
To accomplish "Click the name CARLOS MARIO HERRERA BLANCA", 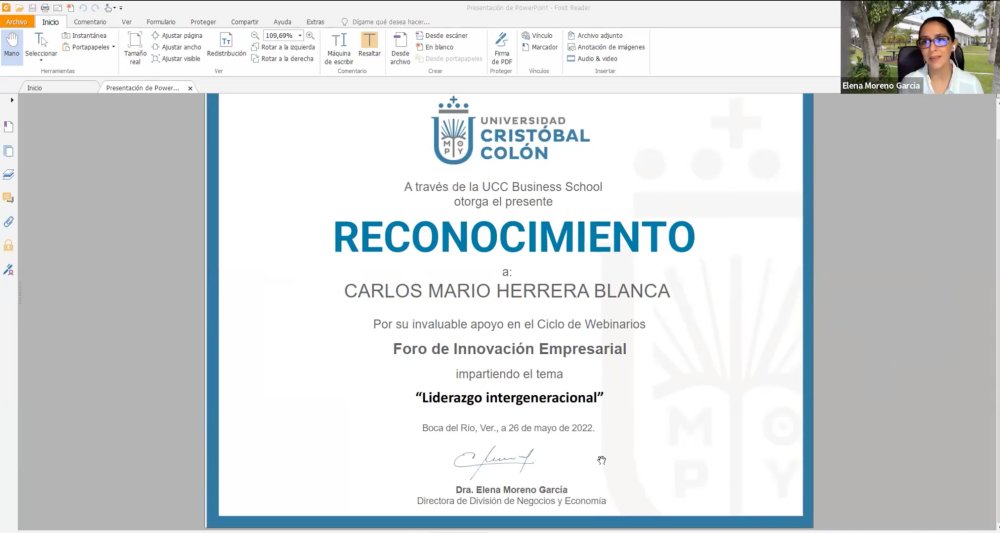I will point(507,291).
